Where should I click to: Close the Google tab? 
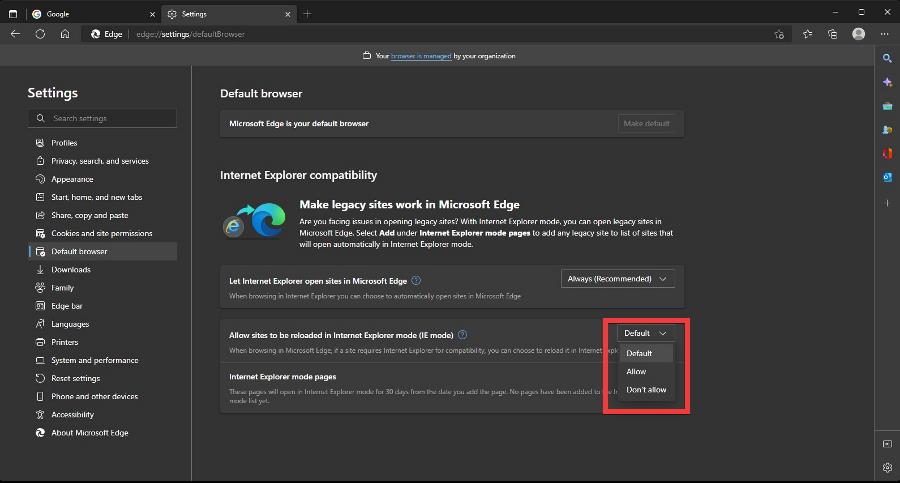tap(152, 14)
